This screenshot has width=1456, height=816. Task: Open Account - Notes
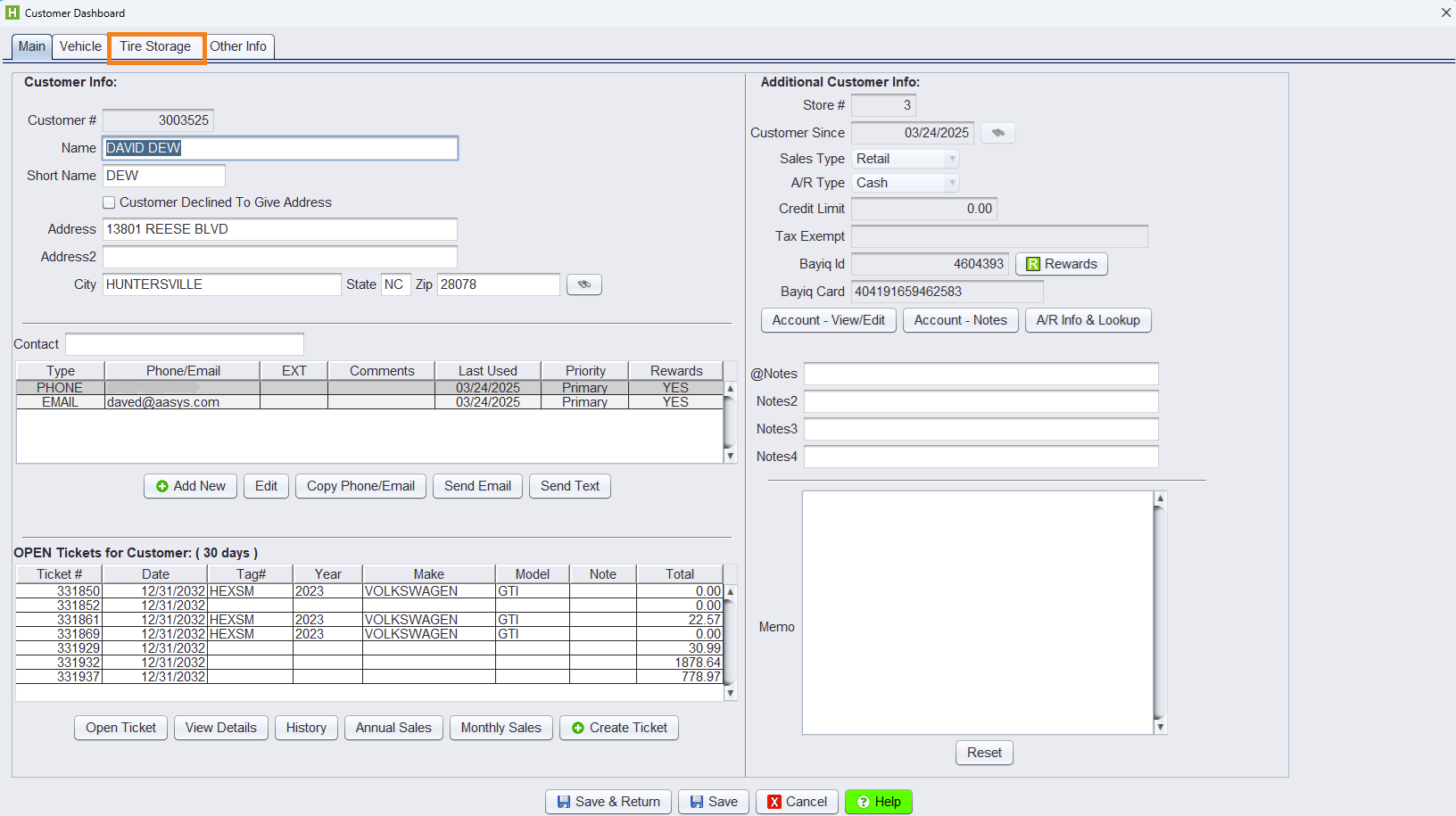[960, 320]
